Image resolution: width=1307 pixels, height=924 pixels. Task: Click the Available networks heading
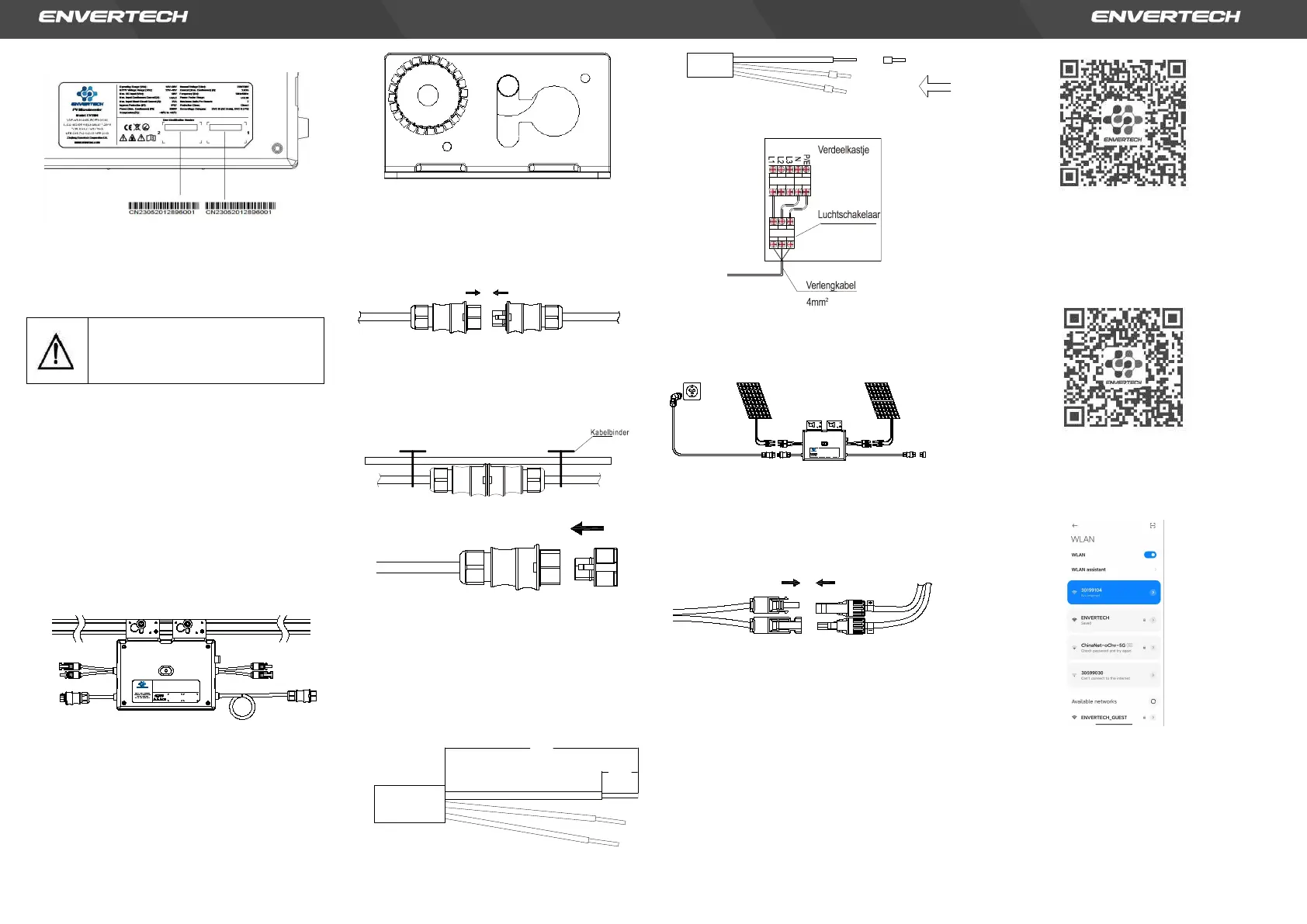(1094, 701)
